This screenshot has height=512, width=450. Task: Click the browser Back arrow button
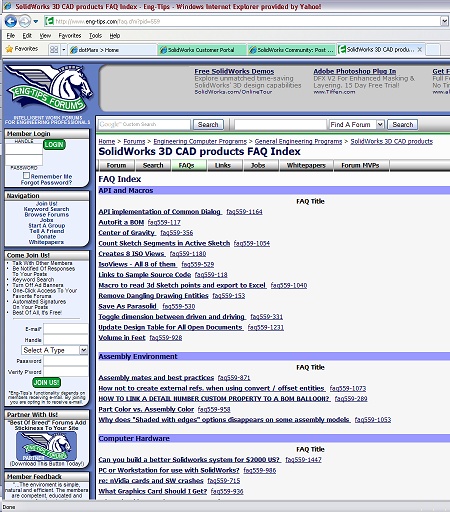click(x=10, y=21)
